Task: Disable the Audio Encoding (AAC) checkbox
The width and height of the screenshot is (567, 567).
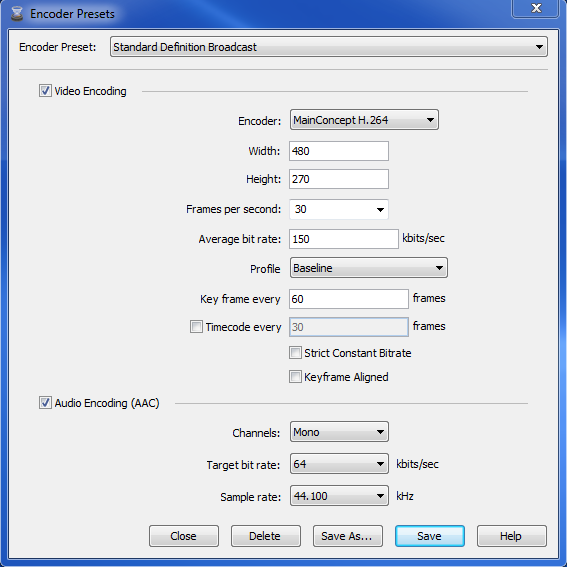Action: 45,402
